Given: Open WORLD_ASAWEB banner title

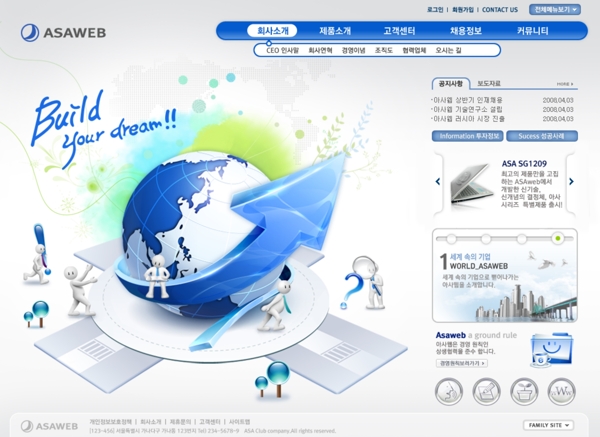Looking at the screenshot, I should [x=479, y=266].
